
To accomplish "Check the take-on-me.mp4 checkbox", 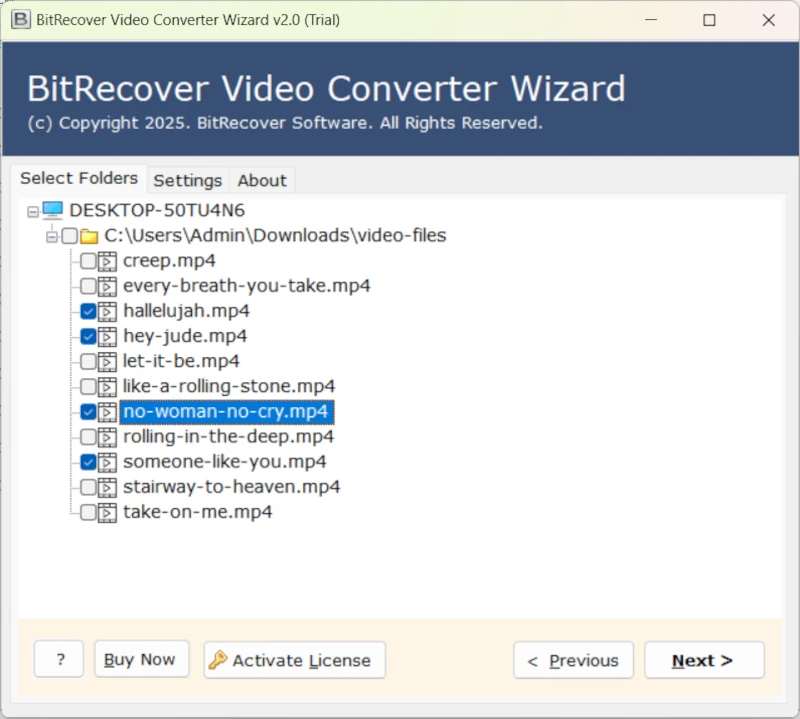I will click(x=88, y=512).
